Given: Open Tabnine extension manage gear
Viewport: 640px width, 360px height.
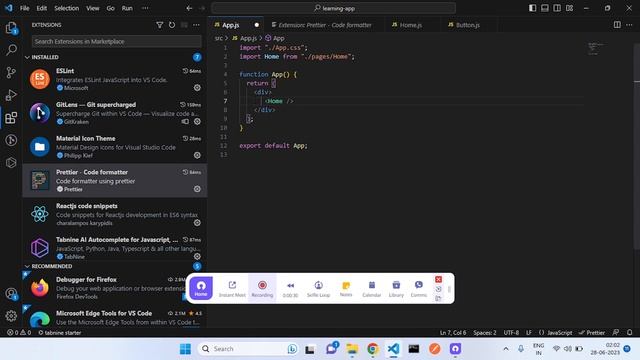Looking at the screenshot, I should pos(197,256).
